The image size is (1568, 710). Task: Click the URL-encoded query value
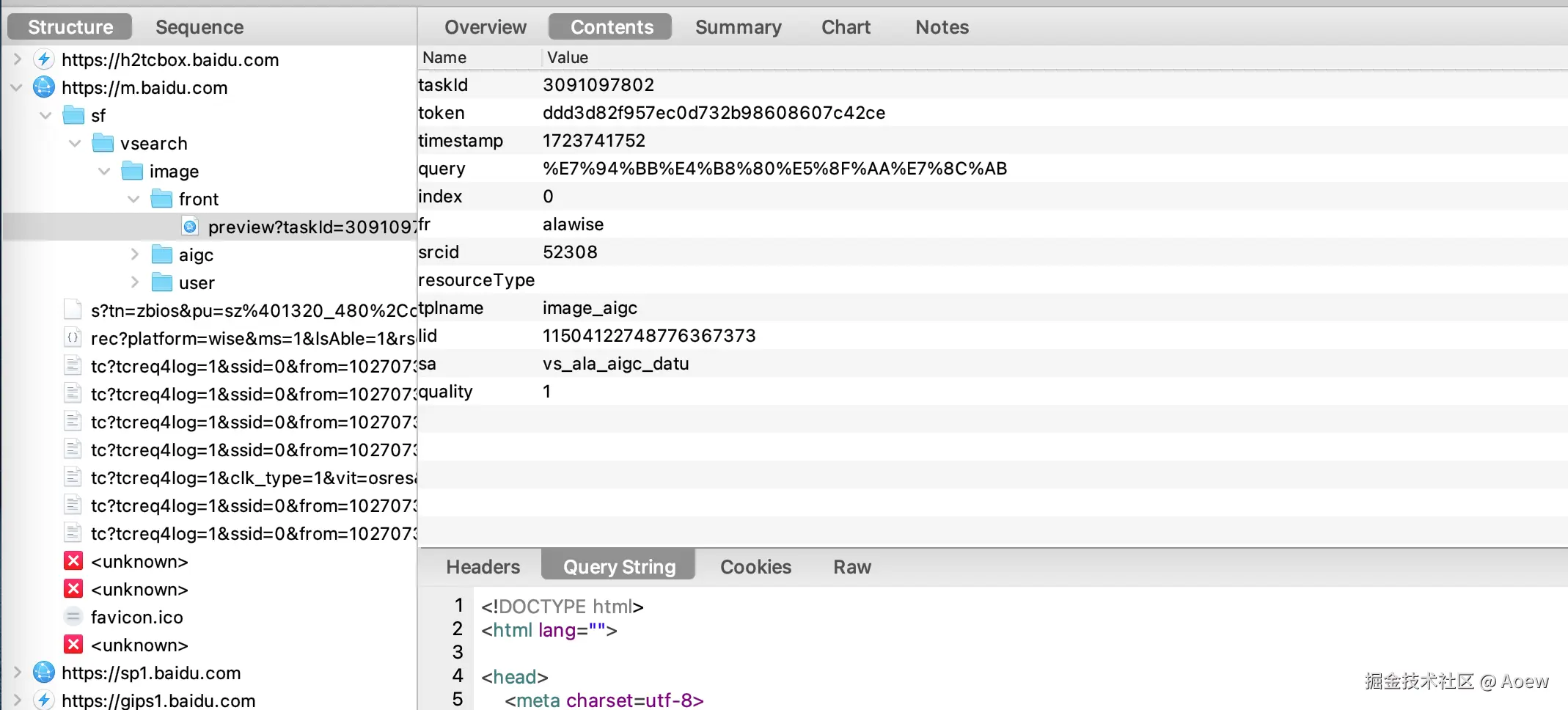tap(775, 169)
